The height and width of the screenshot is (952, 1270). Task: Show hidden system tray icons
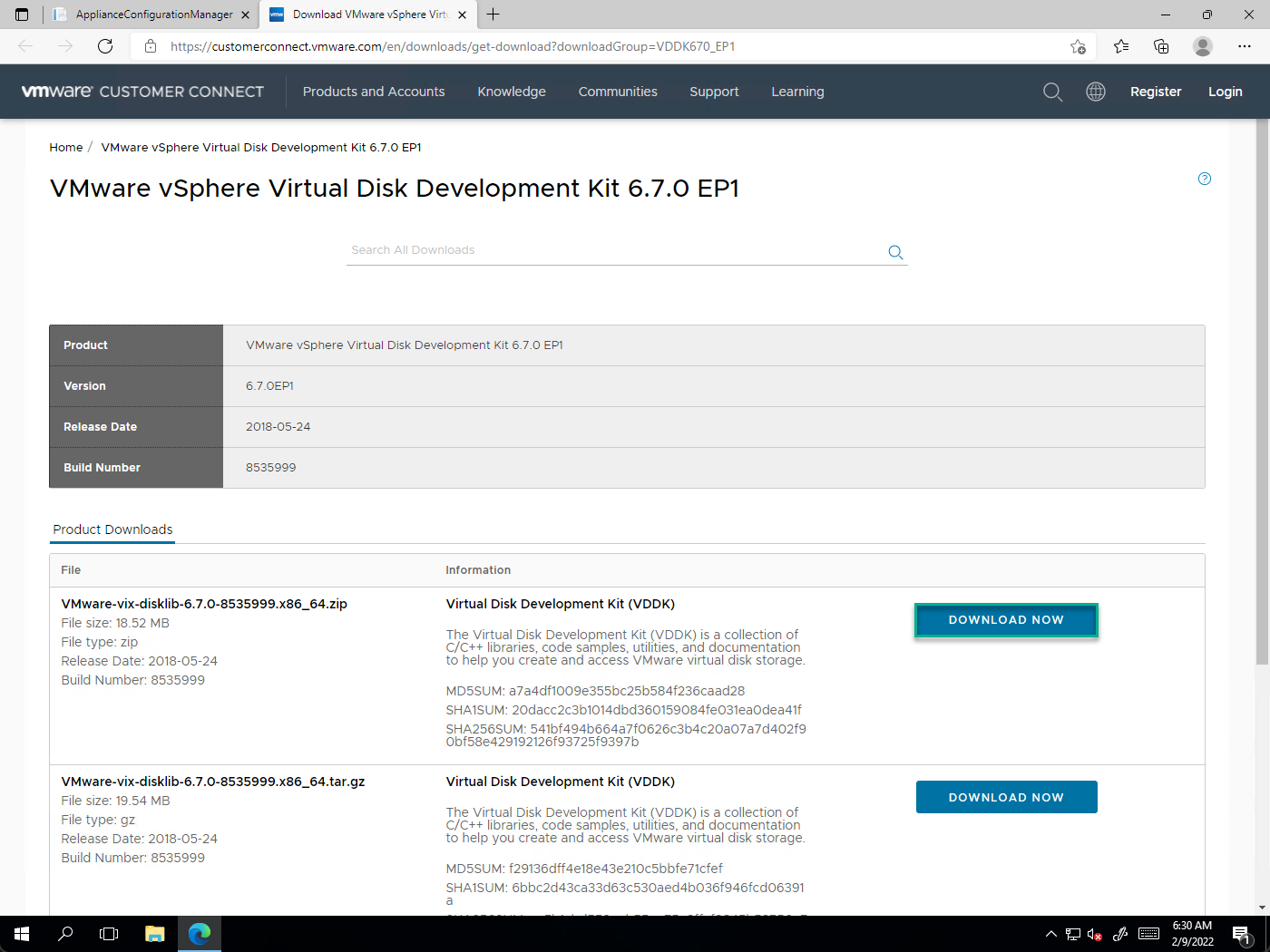click(x=1050, y=934)
